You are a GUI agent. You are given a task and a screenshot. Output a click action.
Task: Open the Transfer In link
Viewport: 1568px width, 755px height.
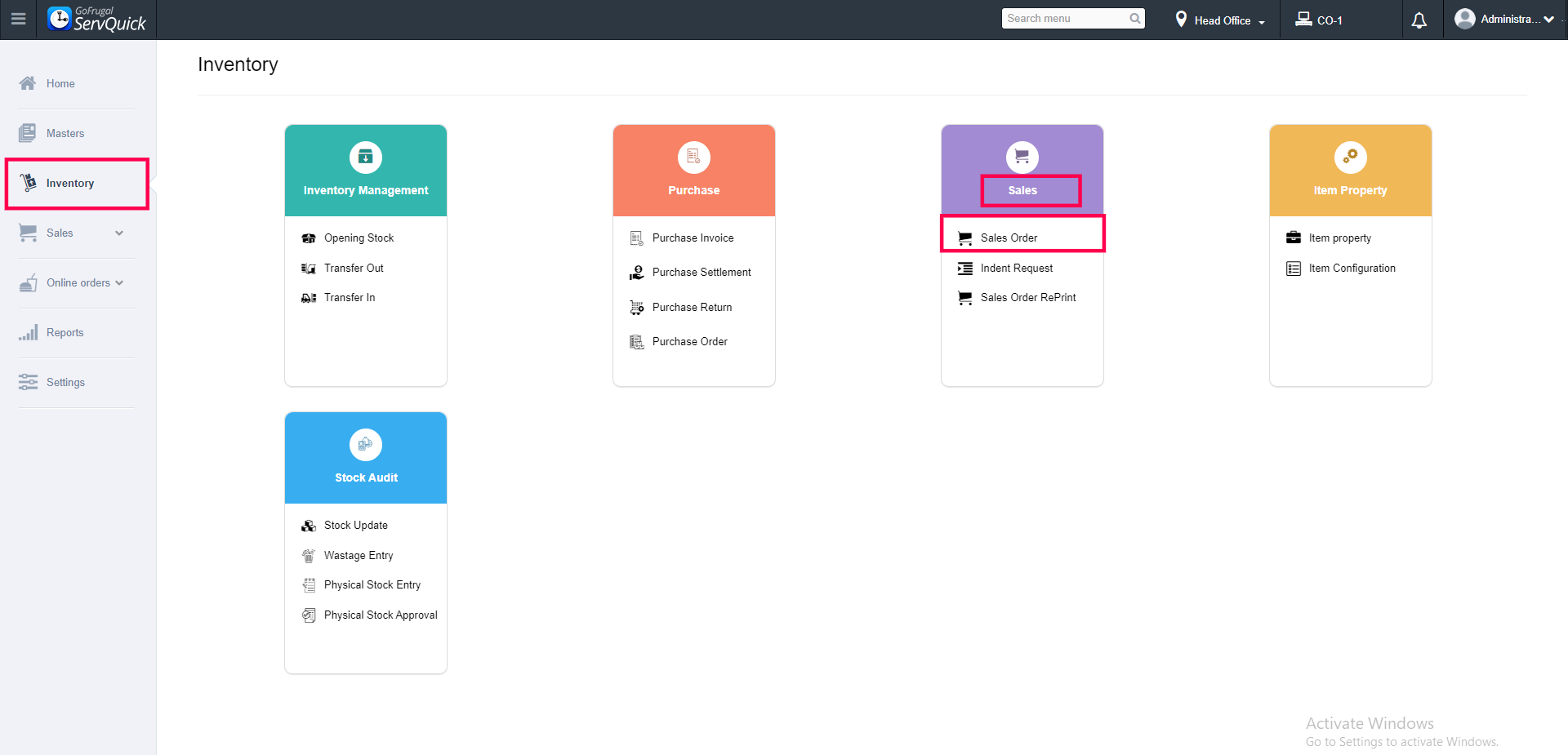[x=350, y=298]
